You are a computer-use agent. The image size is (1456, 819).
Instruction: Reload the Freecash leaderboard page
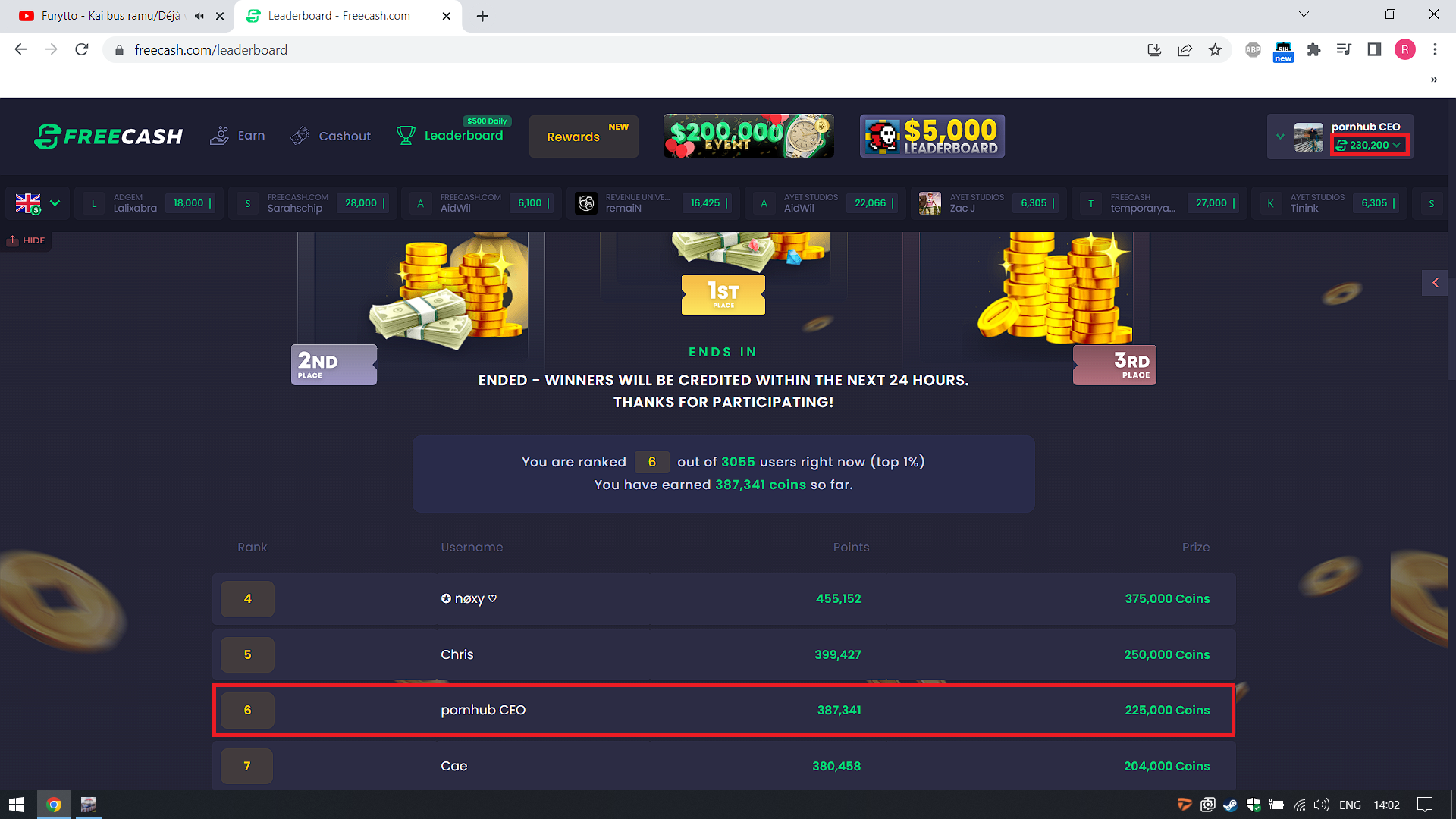(82, 50)
